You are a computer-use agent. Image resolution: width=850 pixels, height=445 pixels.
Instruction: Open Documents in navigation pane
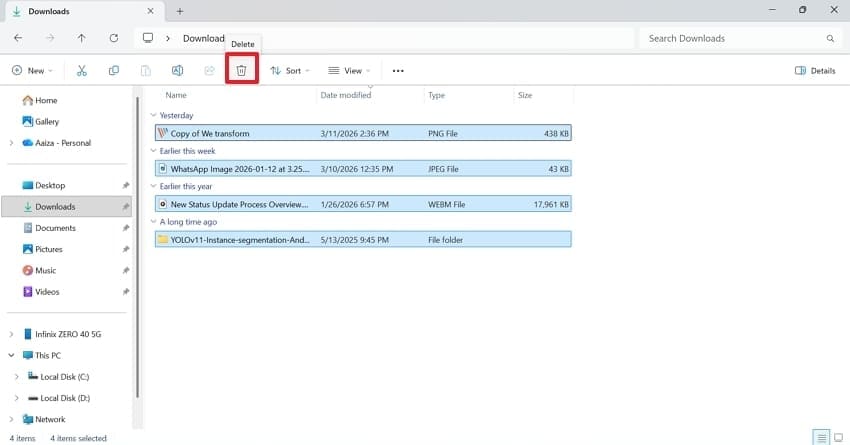pos(49,228)
